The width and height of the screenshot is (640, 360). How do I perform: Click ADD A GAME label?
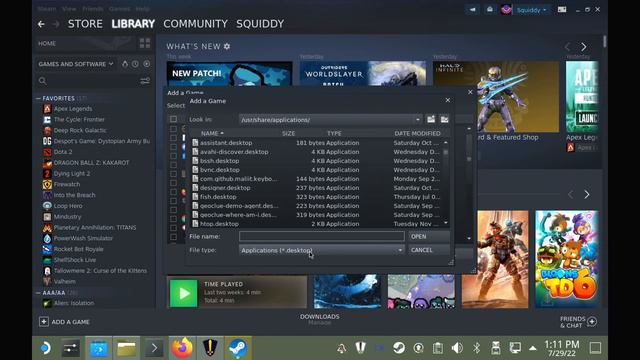tap(71, 322)
